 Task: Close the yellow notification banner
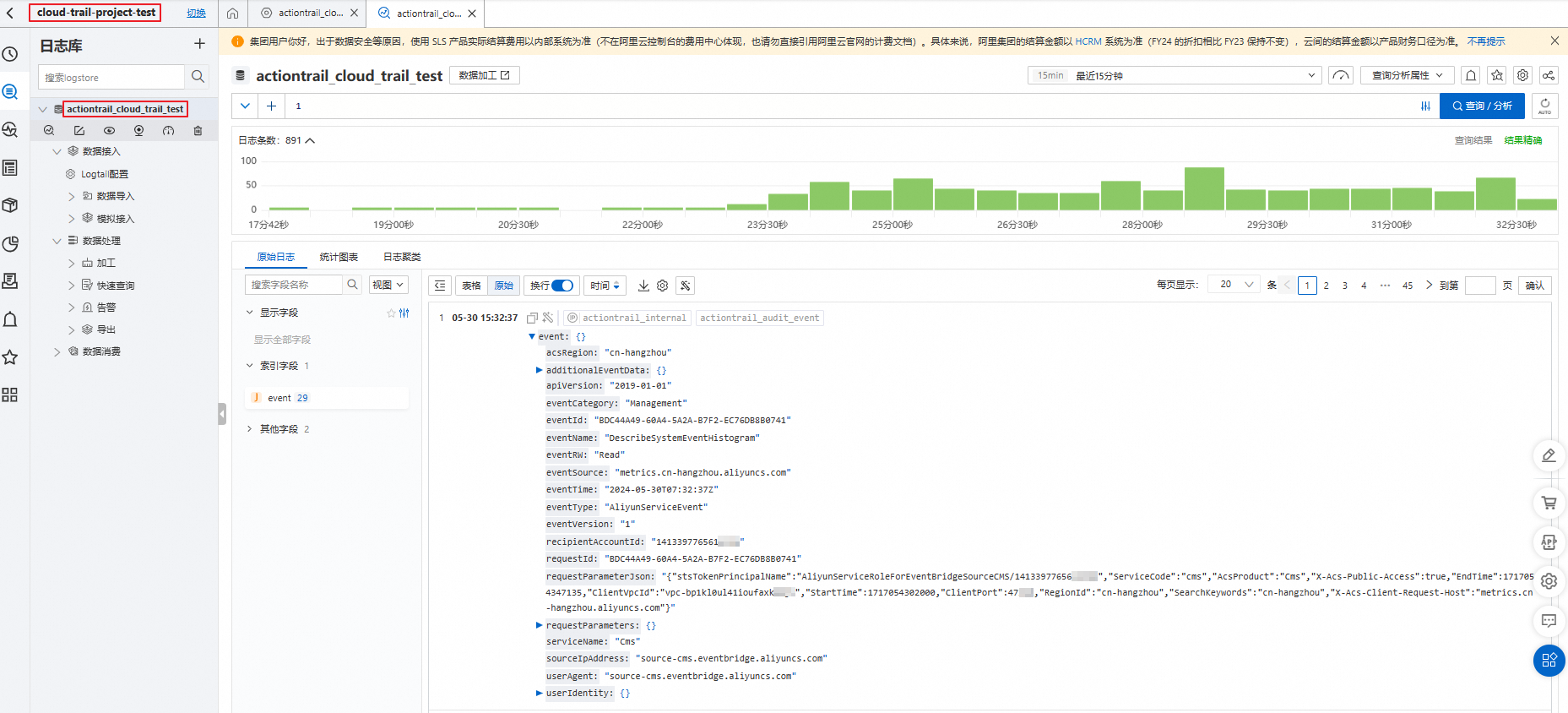pyautogui.click(x=1554, y=41)
